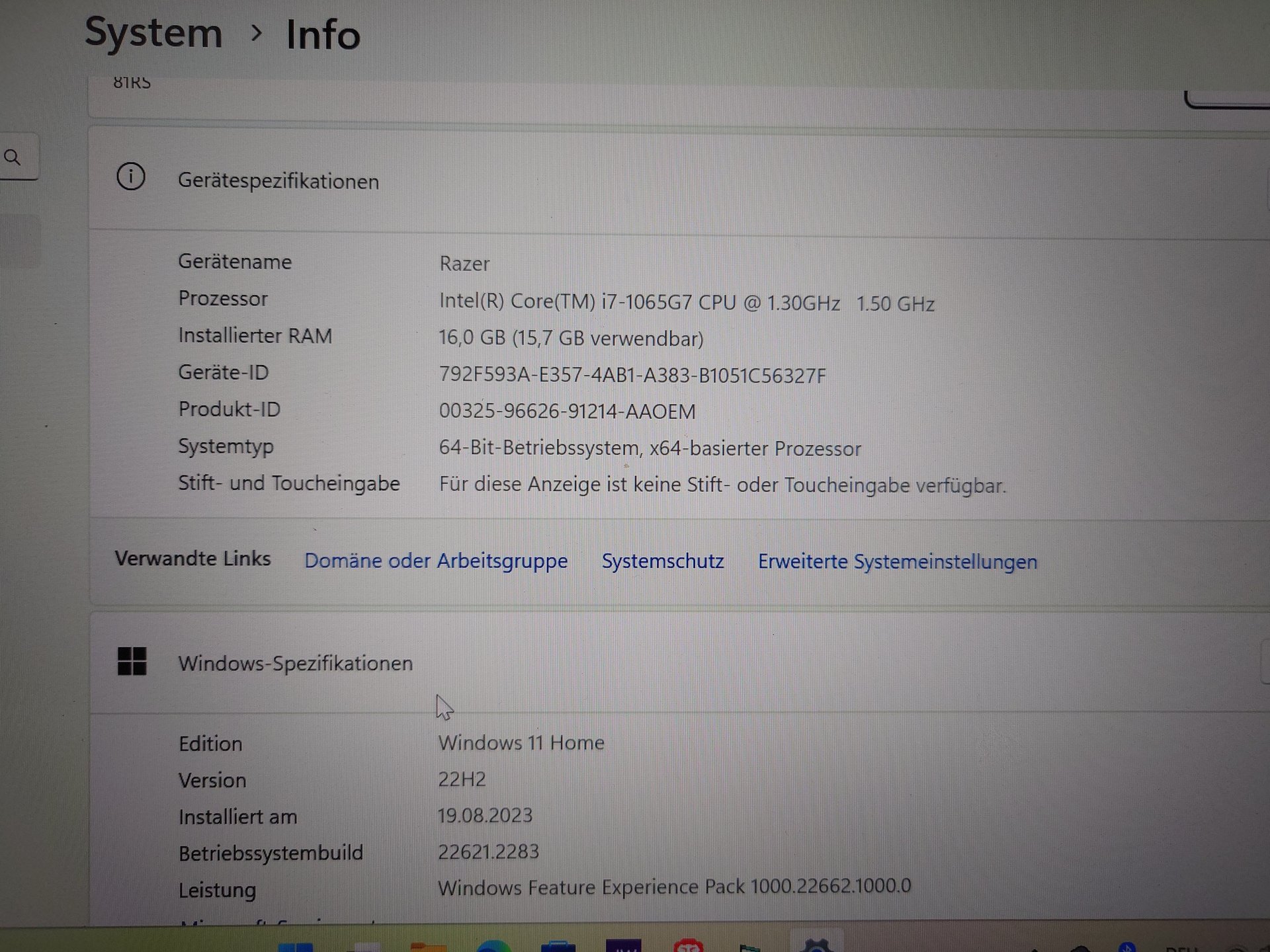Click the Installierter RAM label
The image size is (1270, 952).
[x=255, y=336]
